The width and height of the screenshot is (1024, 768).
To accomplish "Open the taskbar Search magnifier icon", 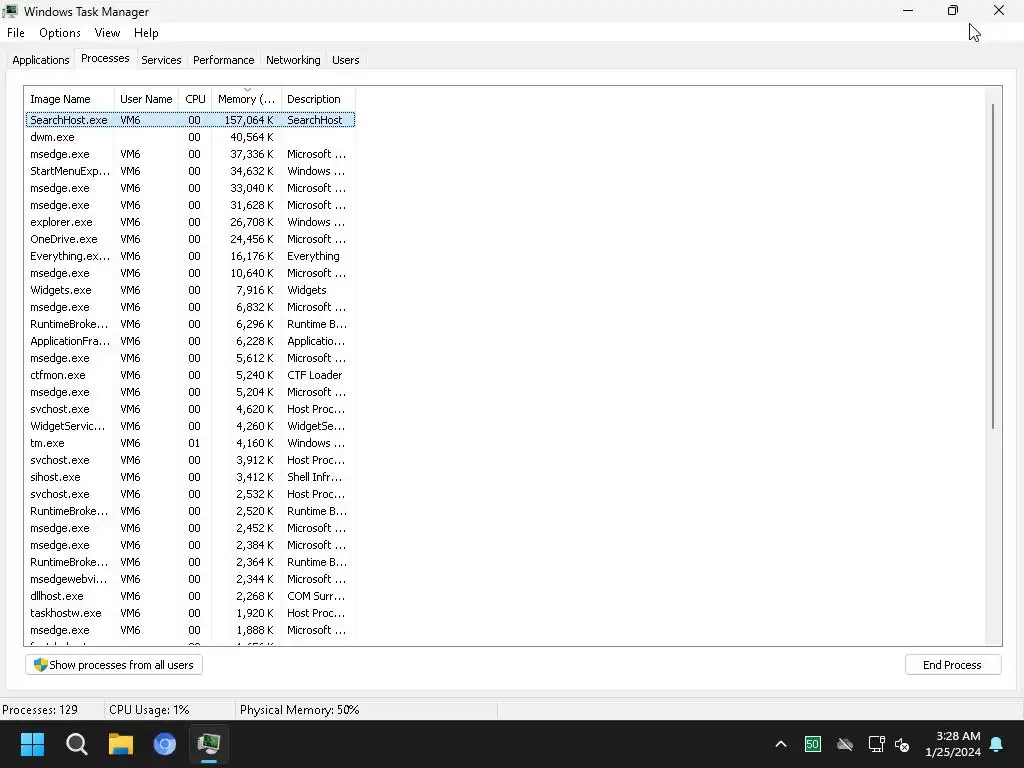I will point(76,744).
